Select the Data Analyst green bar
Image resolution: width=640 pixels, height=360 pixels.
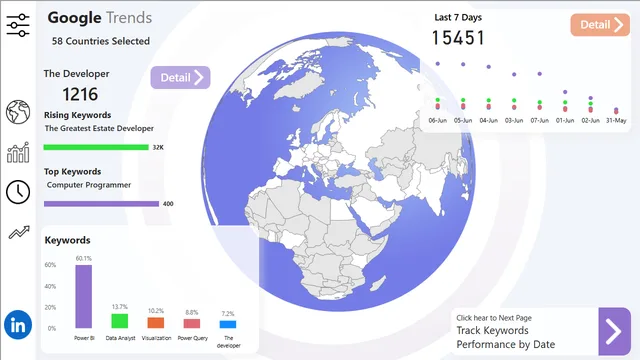point(120,321)
